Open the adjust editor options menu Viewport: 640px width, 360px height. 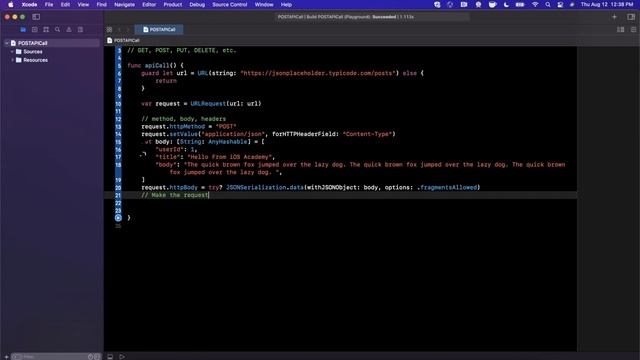pos(633,29)
